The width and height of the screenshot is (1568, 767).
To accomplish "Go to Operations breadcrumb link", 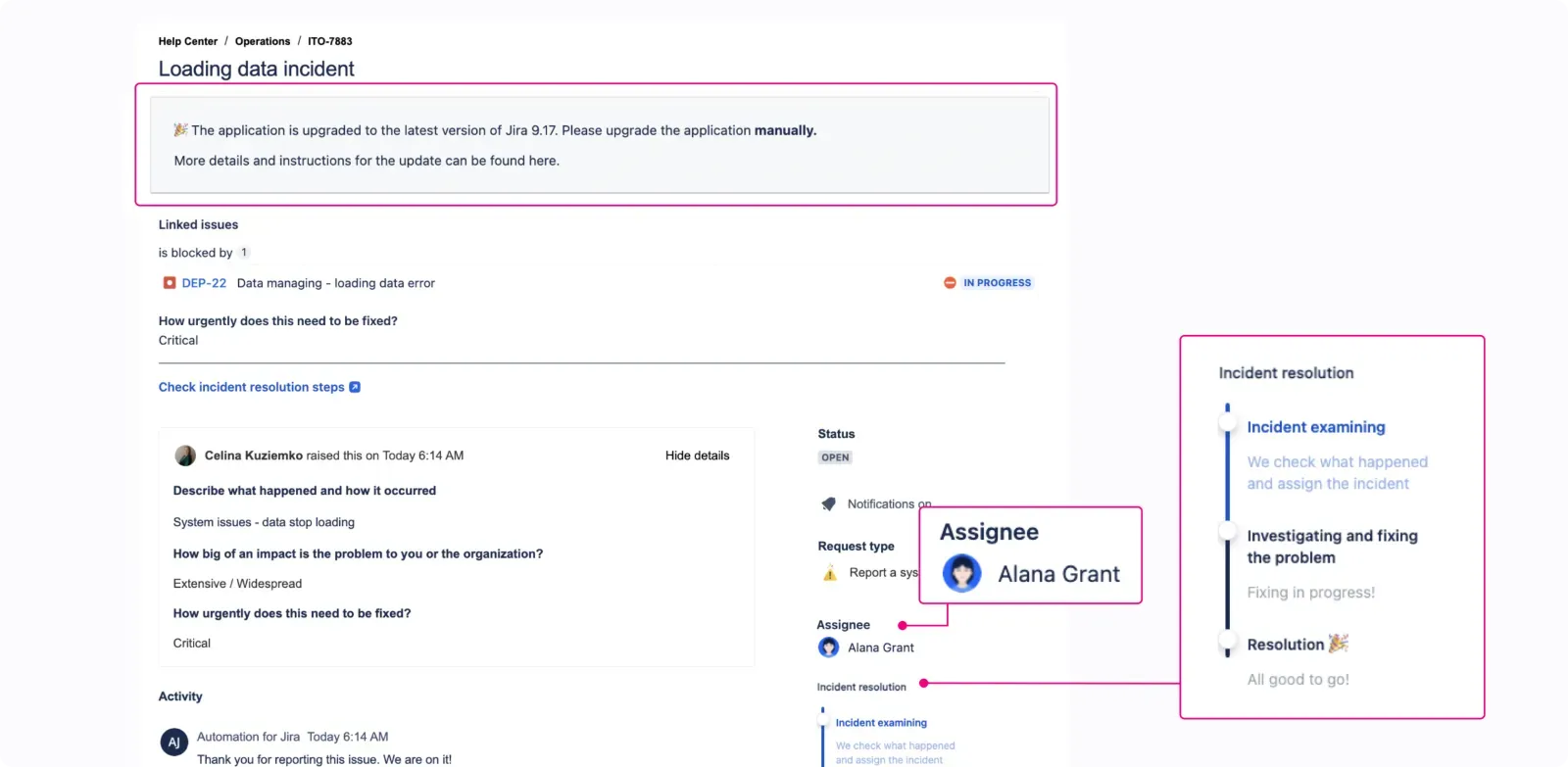I will 263,41.
